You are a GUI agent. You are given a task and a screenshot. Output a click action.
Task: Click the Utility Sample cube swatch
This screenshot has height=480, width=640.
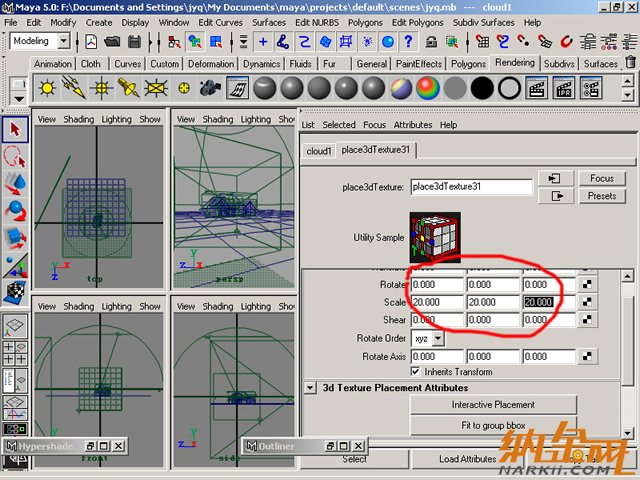click(435, 237)
